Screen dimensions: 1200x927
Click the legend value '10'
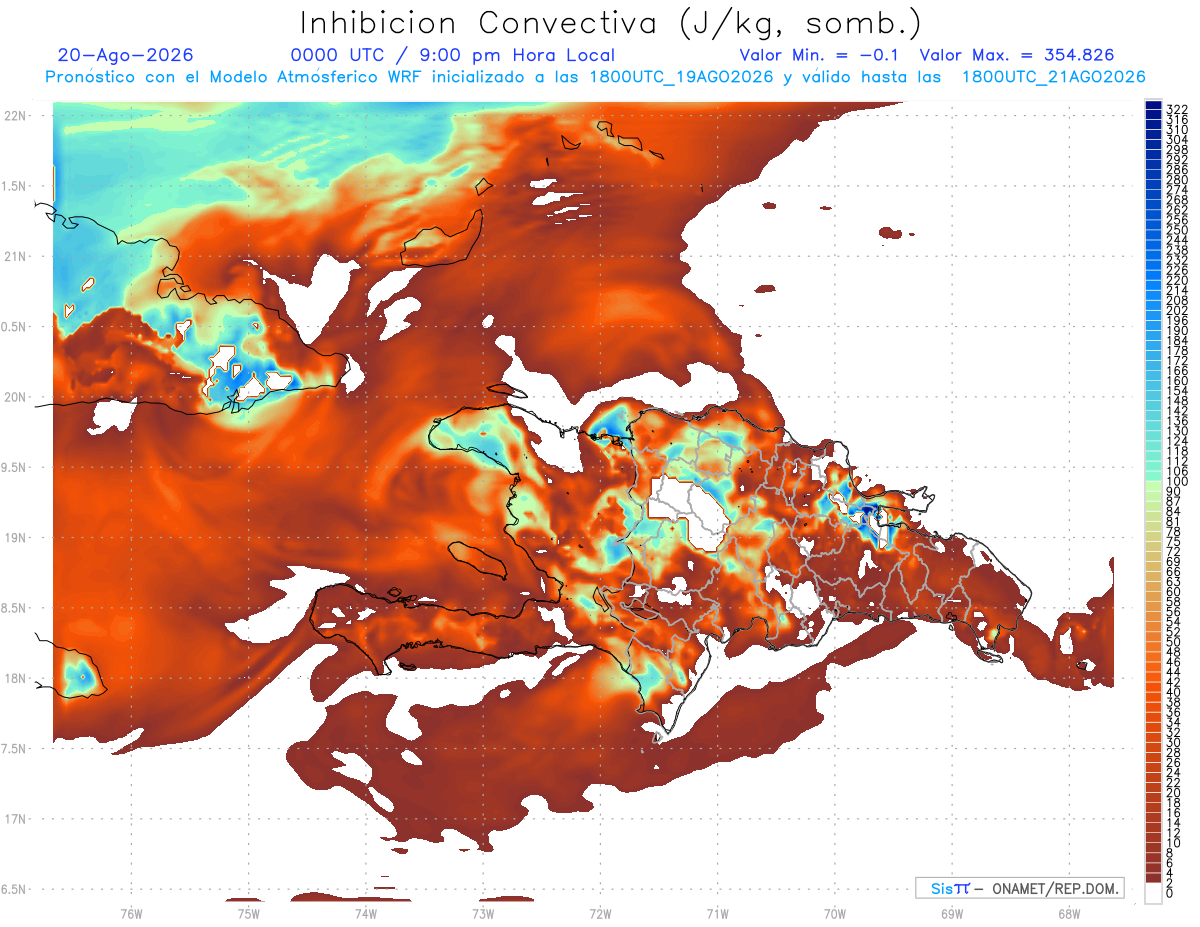1173,843
